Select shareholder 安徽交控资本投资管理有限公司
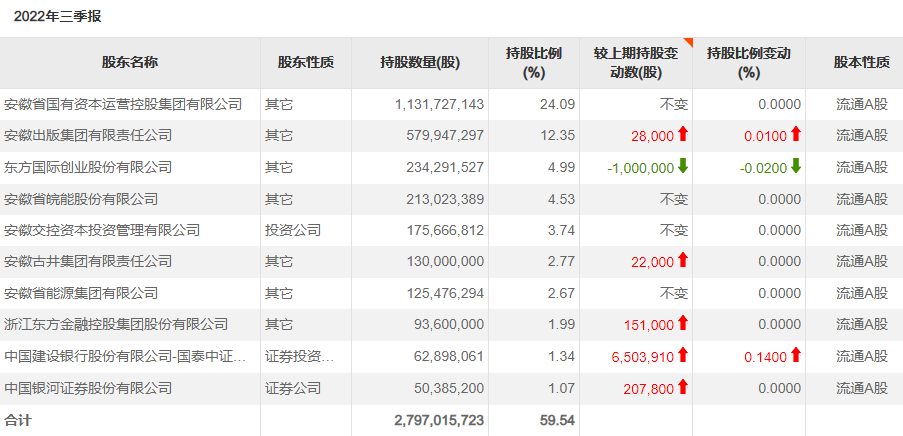The width and height of the screenshot is (903, 436). point(102,230)
